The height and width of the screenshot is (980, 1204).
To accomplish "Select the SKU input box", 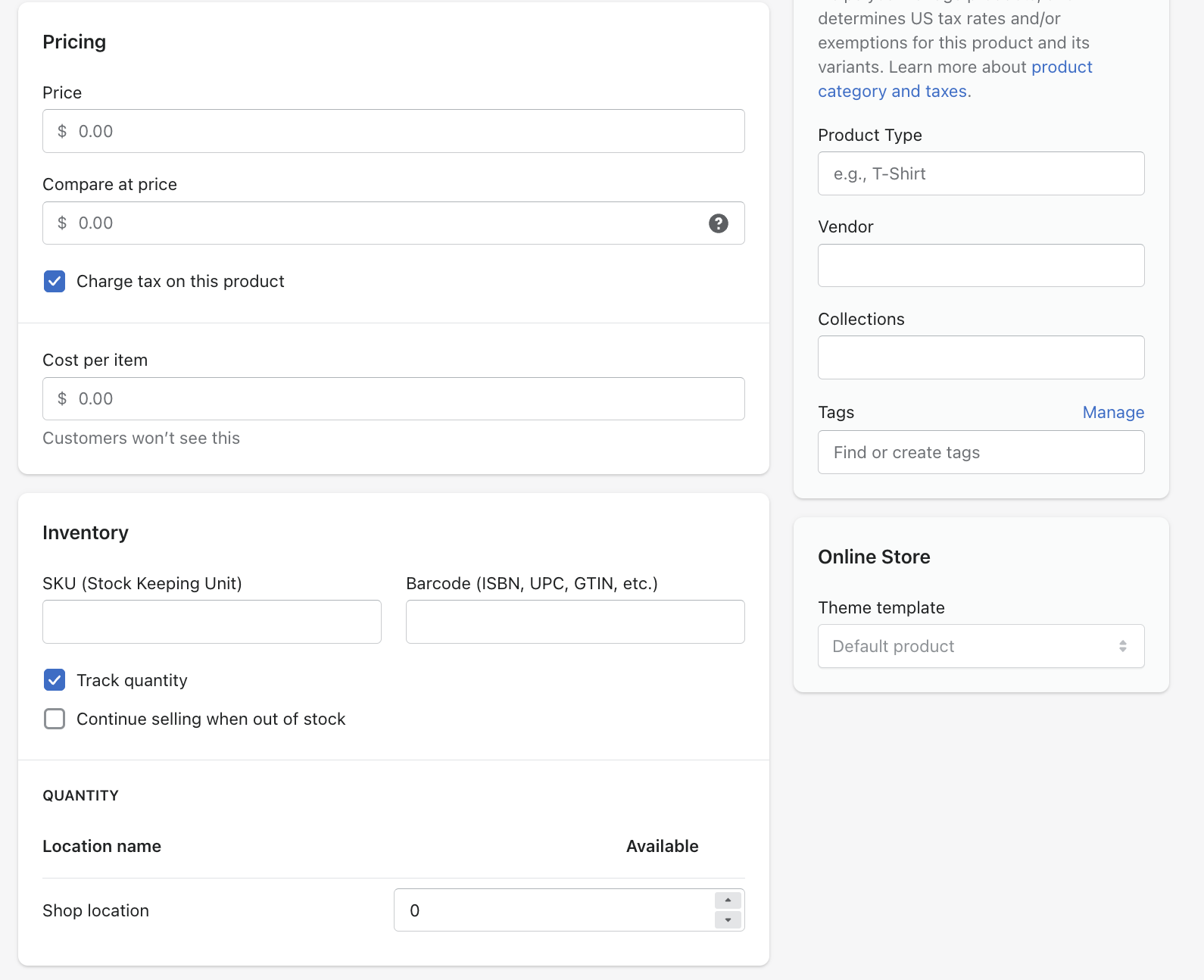I will pos(212,622).
